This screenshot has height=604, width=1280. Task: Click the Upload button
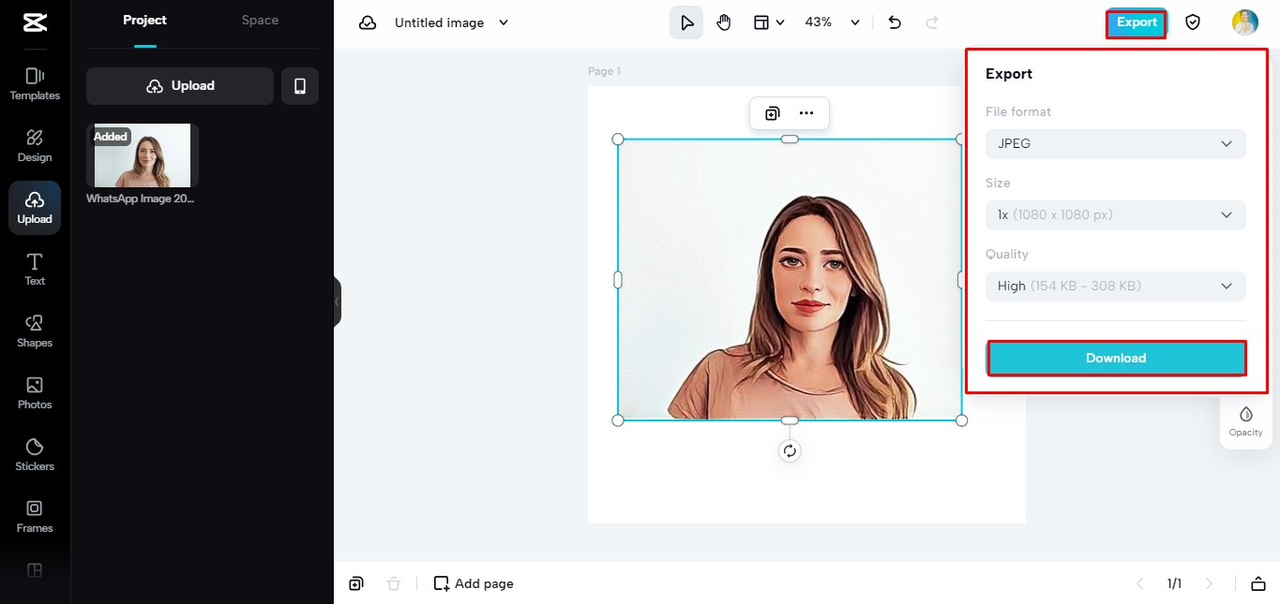pyautogui.click(x=180, y=86)
